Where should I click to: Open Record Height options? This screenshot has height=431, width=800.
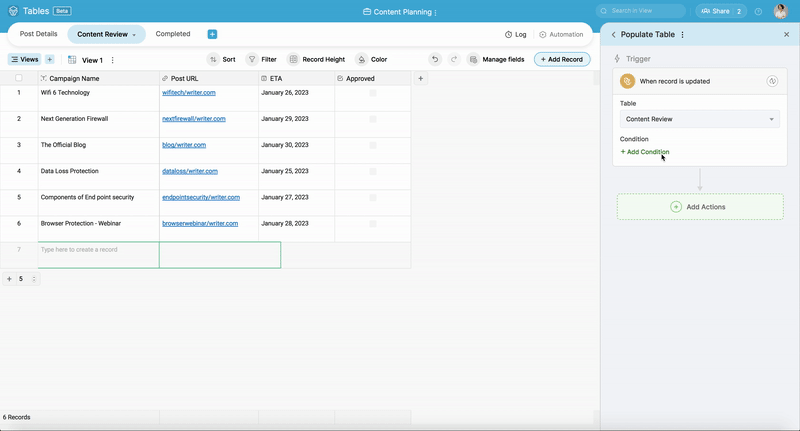[x=294, y=60]
